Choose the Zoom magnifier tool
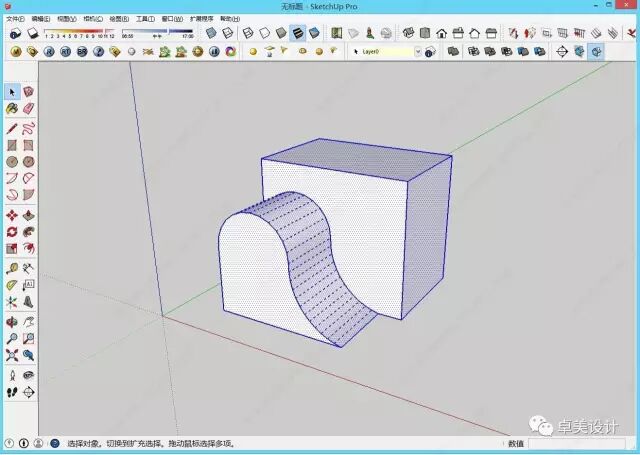This screenshot has width=640, height=455. 12,339
